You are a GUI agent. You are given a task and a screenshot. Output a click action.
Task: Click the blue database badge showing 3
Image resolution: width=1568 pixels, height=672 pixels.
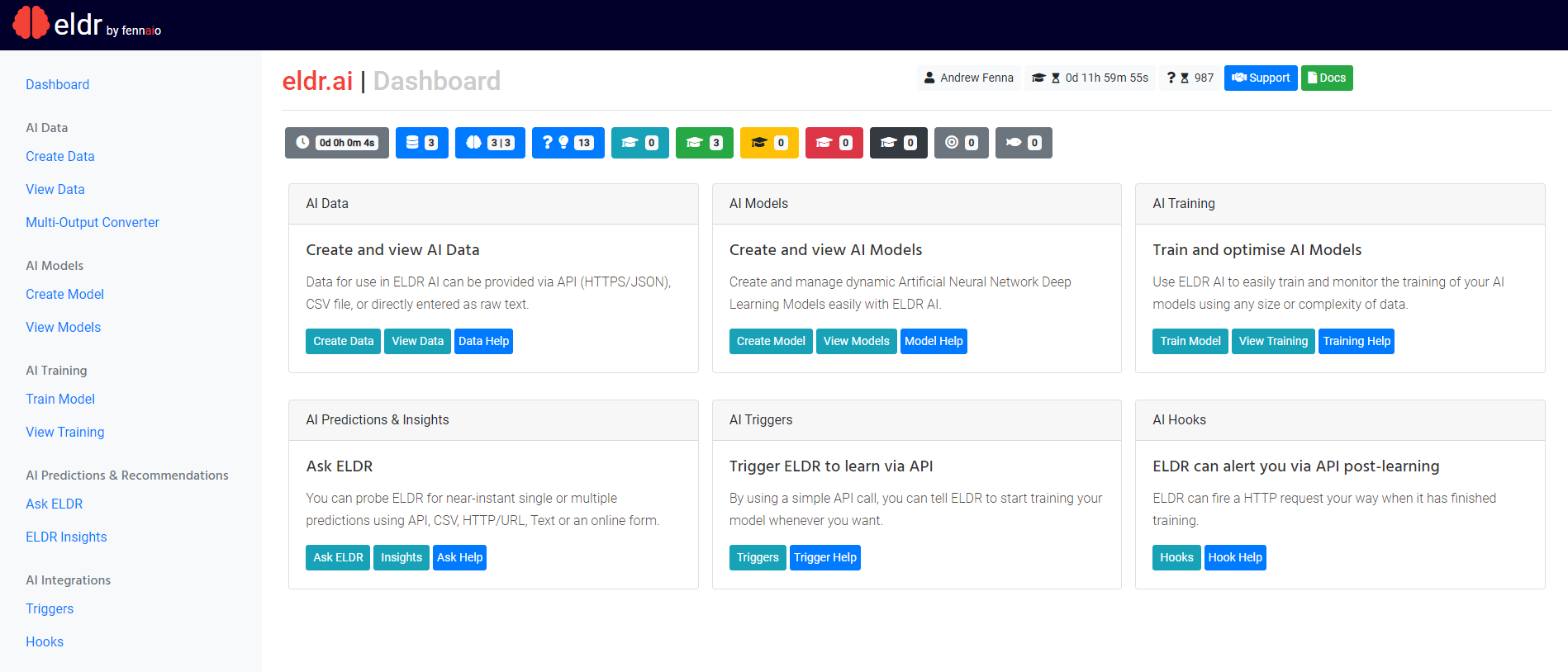(422, 143)
